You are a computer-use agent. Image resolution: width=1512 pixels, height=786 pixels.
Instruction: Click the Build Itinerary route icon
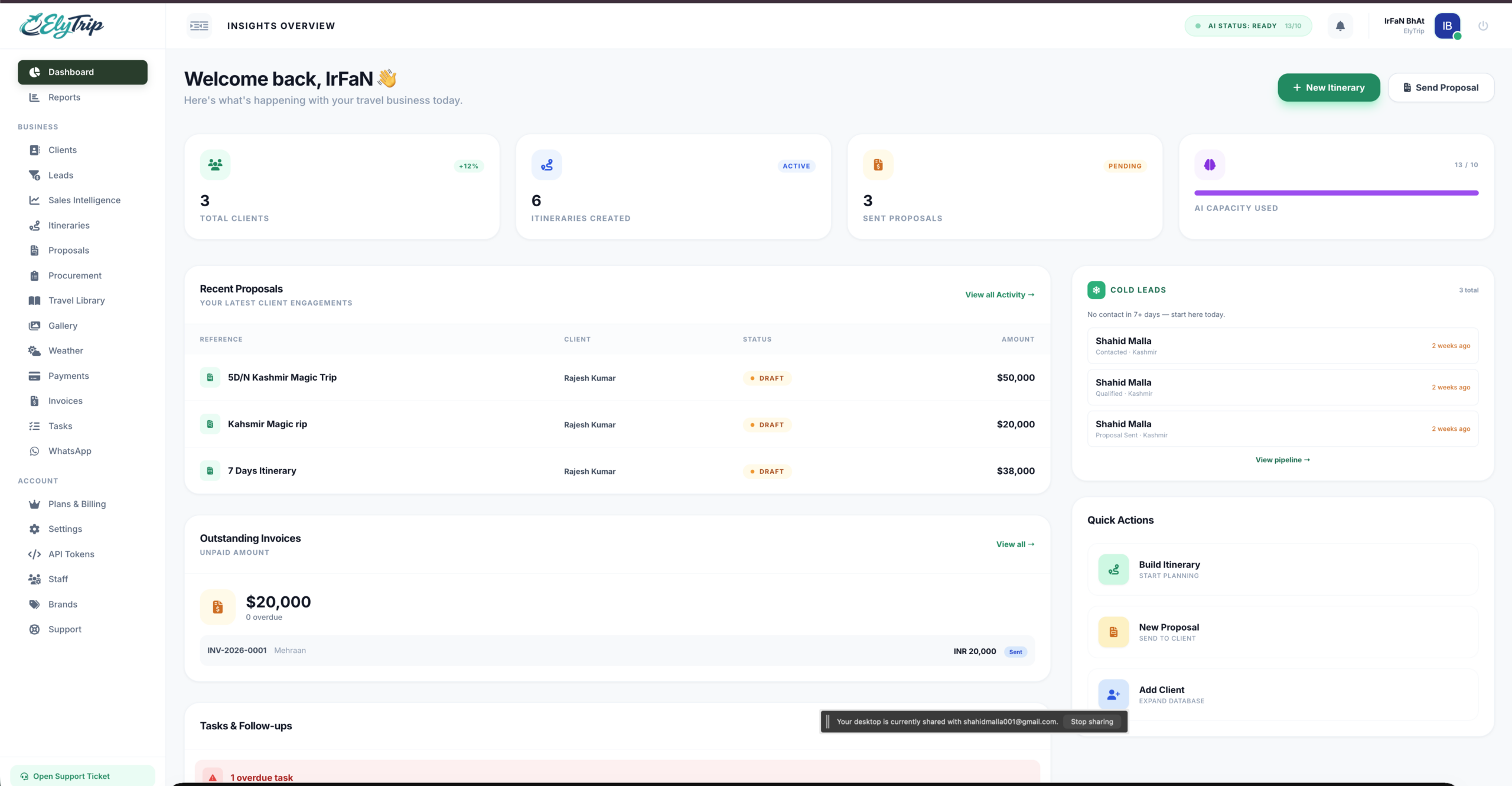point(1113,570)
